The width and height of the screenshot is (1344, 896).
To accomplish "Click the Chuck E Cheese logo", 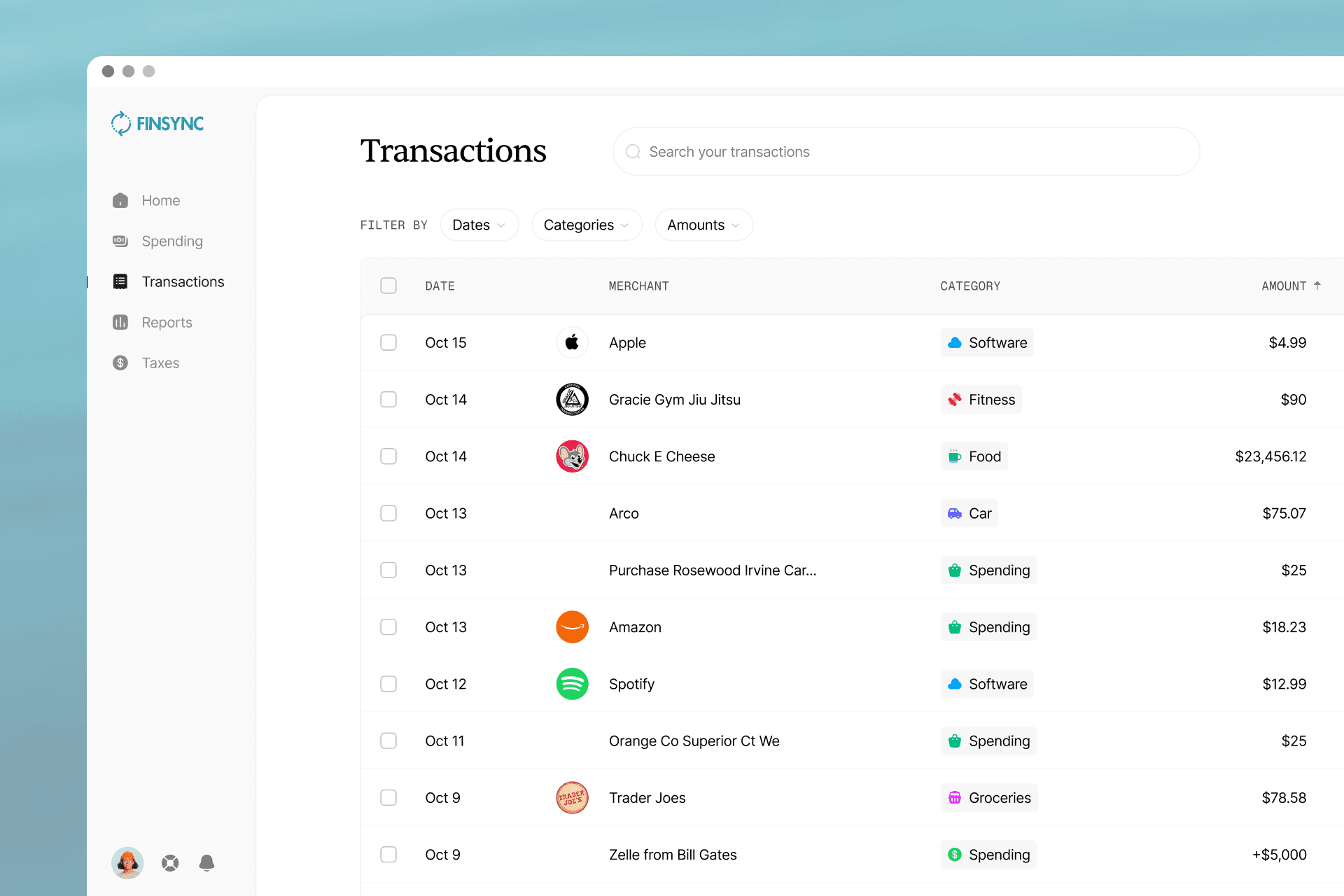I will (572, 456).
